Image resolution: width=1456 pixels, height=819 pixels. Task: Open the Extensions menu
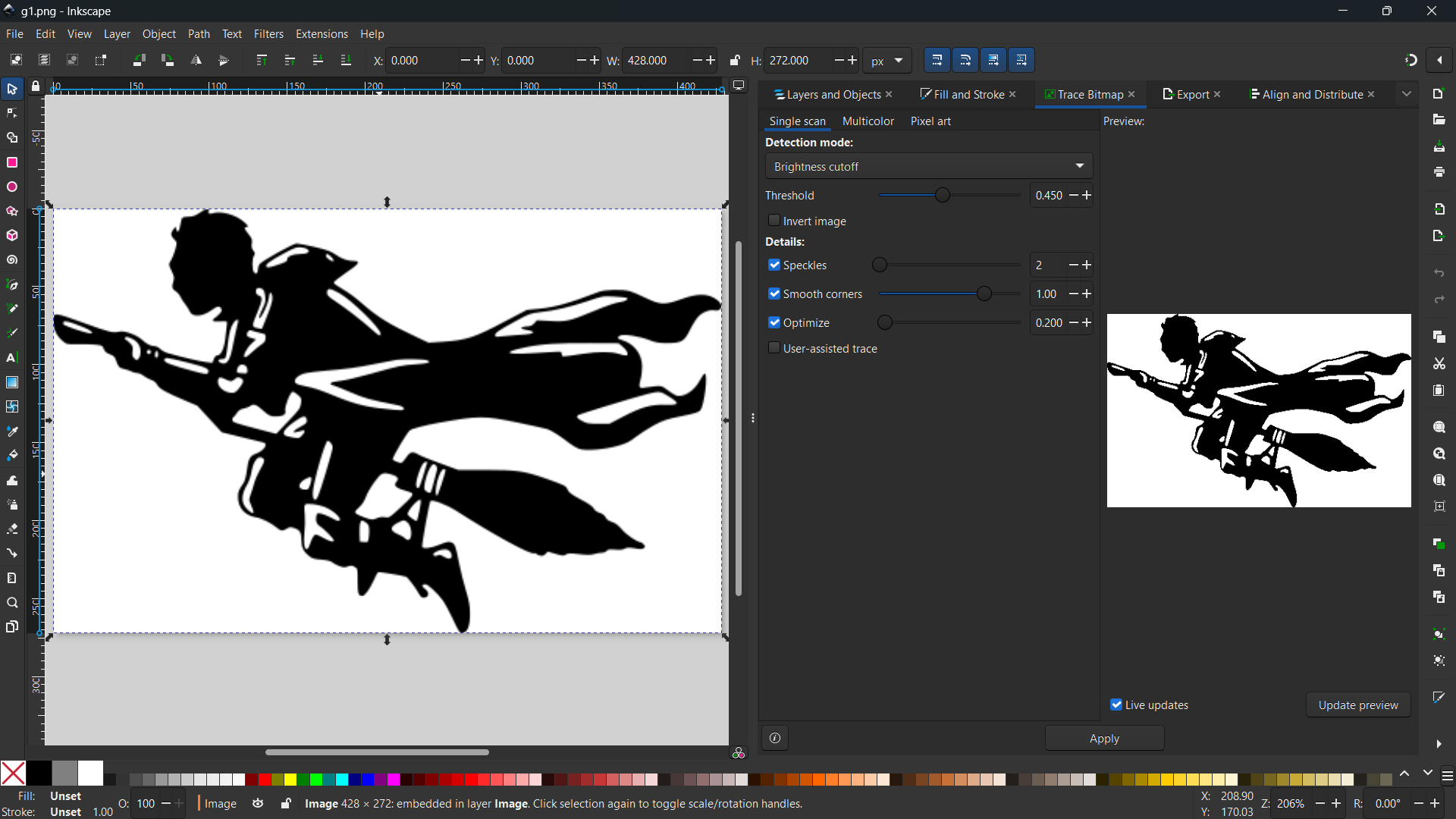pos(322,34)
